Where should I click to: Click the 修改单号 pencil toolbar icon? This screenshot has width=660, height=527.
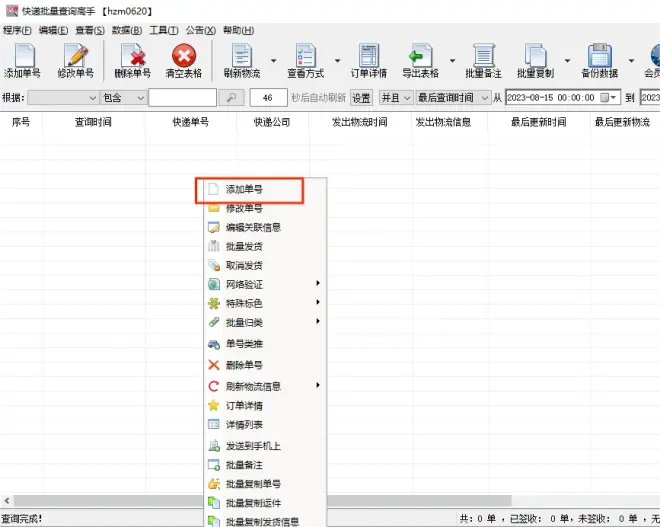tap(75, 56)
